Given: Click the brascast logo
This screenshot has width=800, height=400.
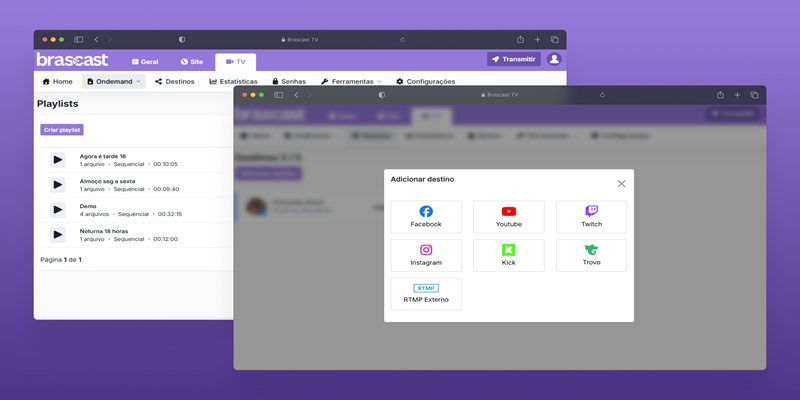Looking at the screenshot, I should tap(72, 60).
